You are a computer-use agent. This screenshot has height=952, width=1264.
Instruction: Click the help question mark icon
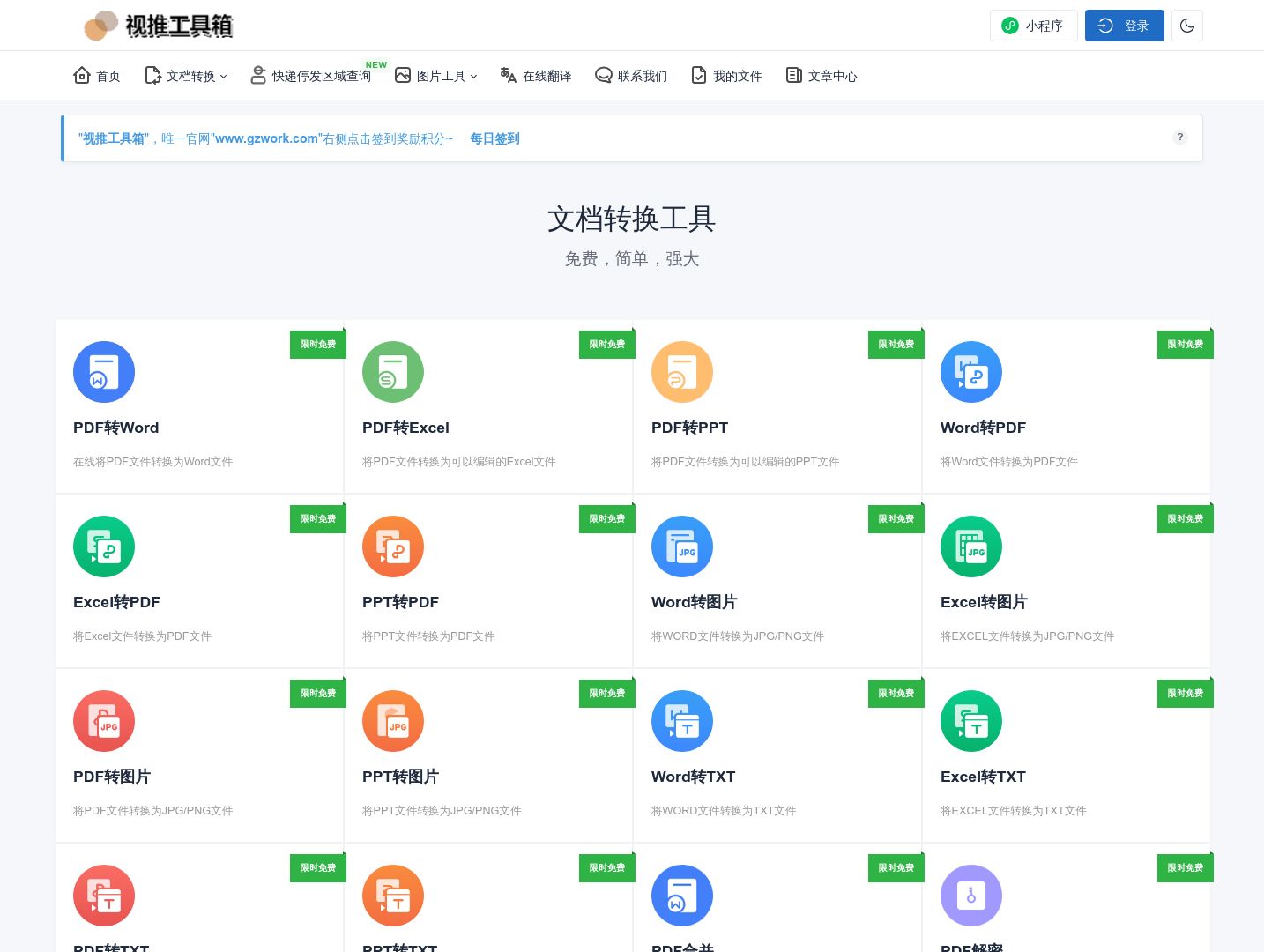(x=1180, y=137)
